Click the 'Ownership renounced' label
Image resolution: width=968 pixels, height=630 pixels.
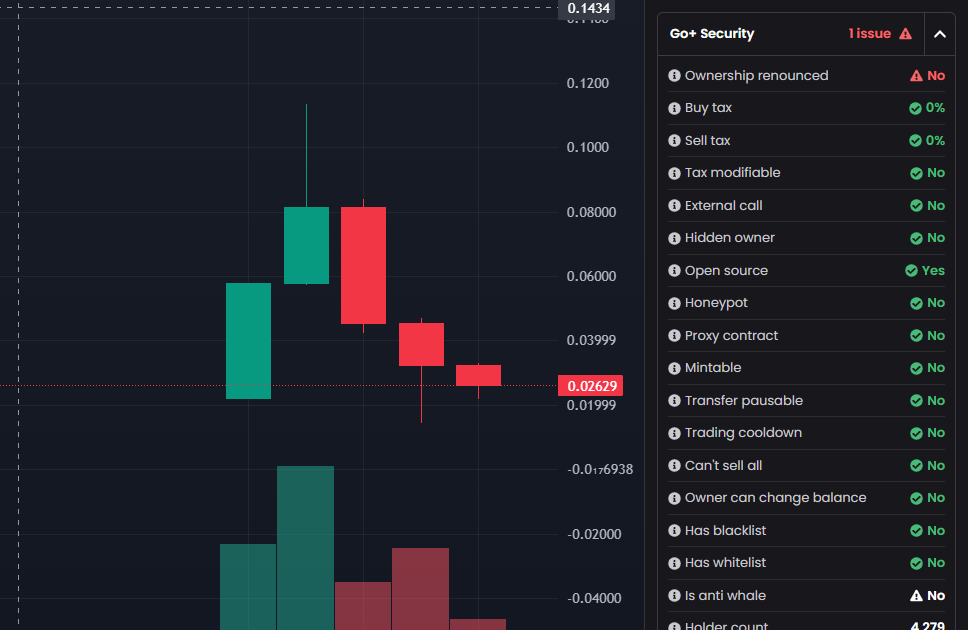[x=756, y=75]
